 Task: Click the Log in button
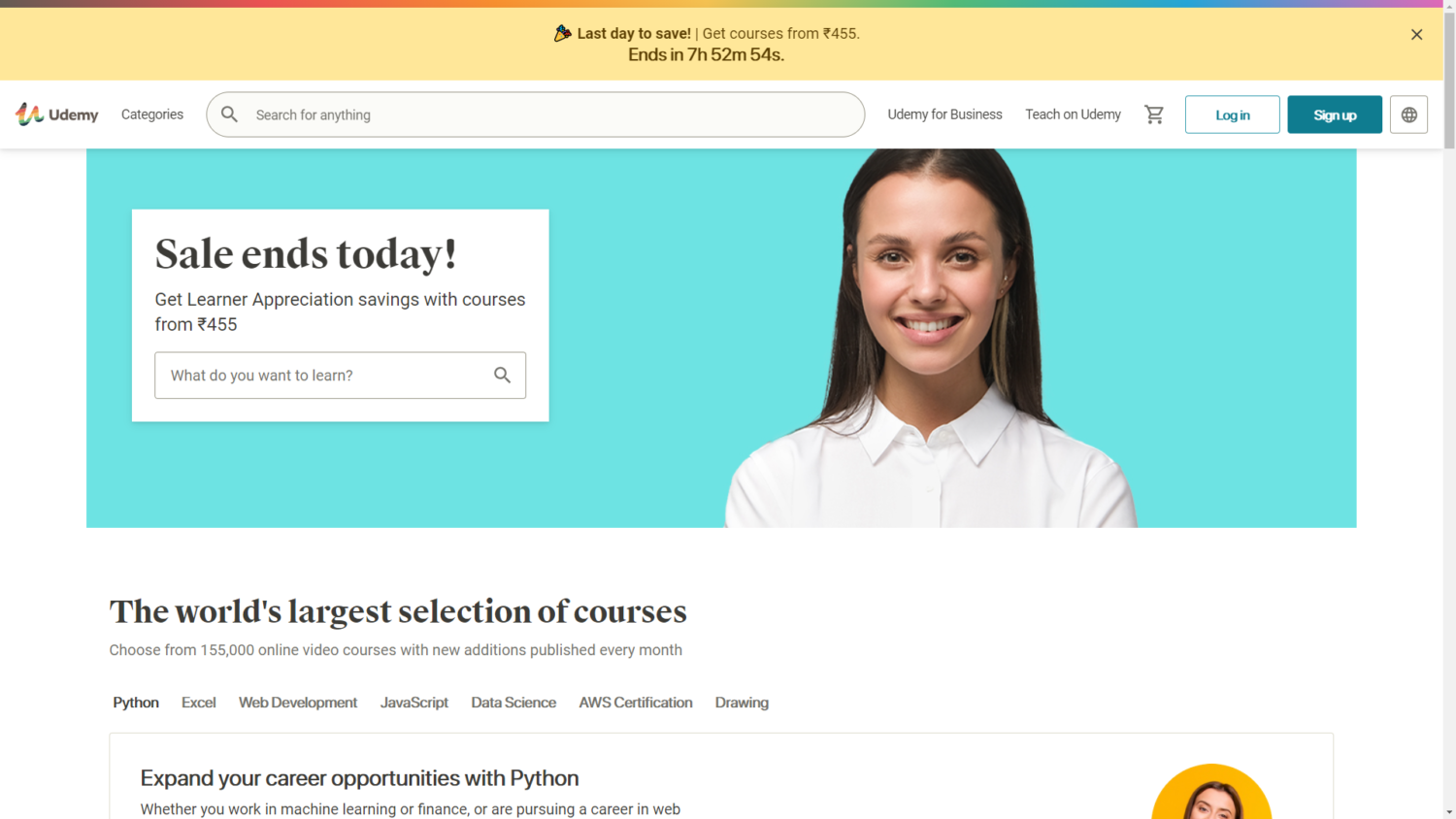(x=1232, y=115)
